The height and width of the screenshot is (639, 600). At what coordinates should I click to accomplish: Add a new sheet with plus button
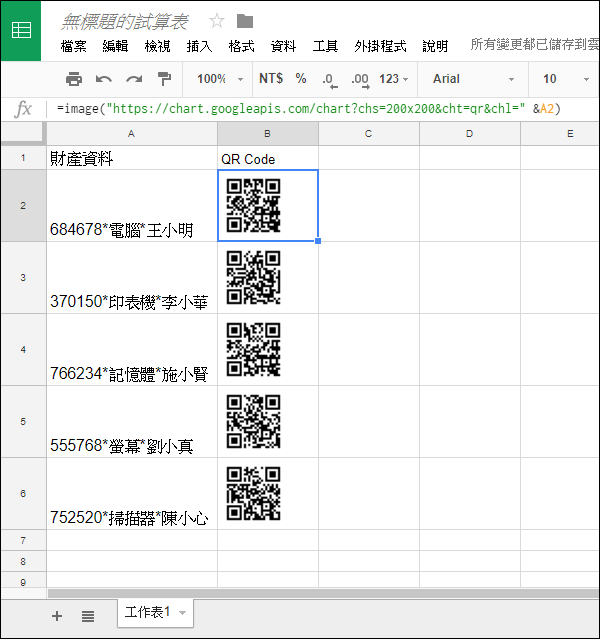[x=57, y=616]
